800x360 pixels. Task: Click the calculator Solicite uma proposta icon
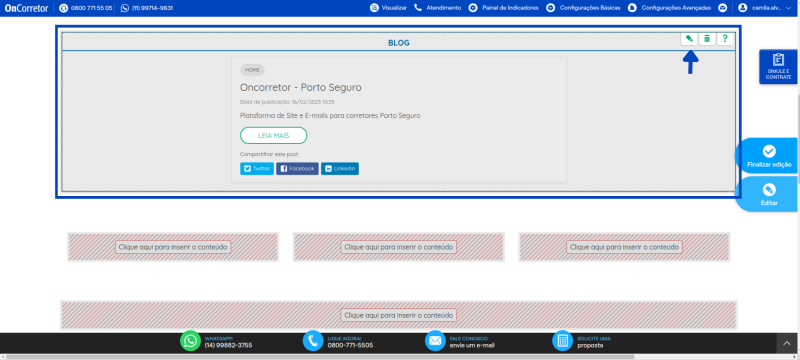tap(563, 341)
